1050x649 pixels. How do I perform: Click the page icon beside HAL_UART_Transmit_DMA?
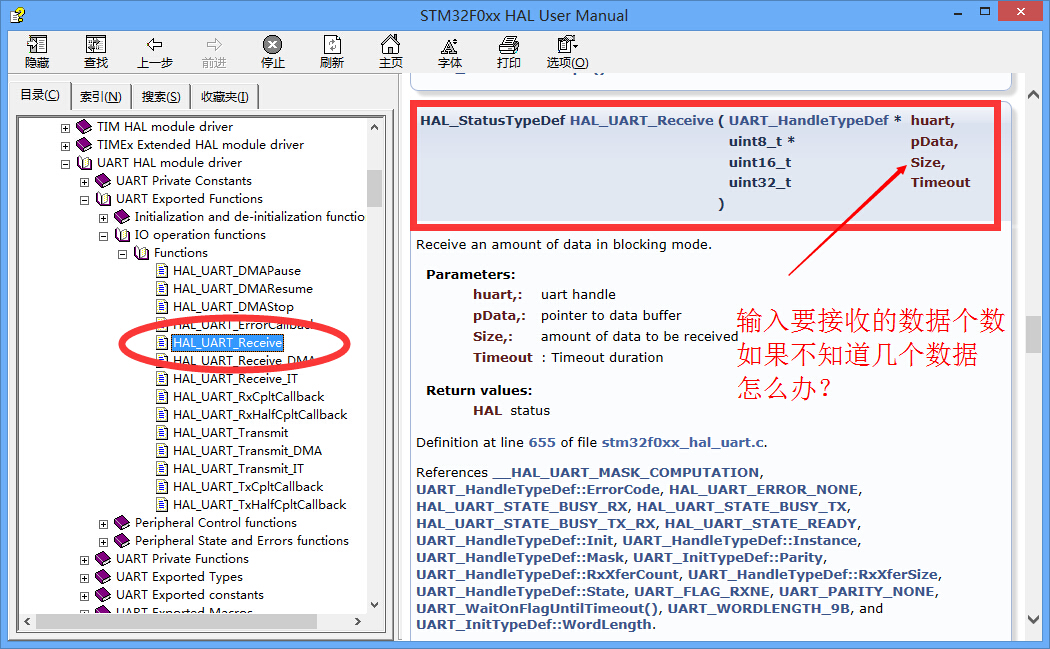(x=161, y=451)
